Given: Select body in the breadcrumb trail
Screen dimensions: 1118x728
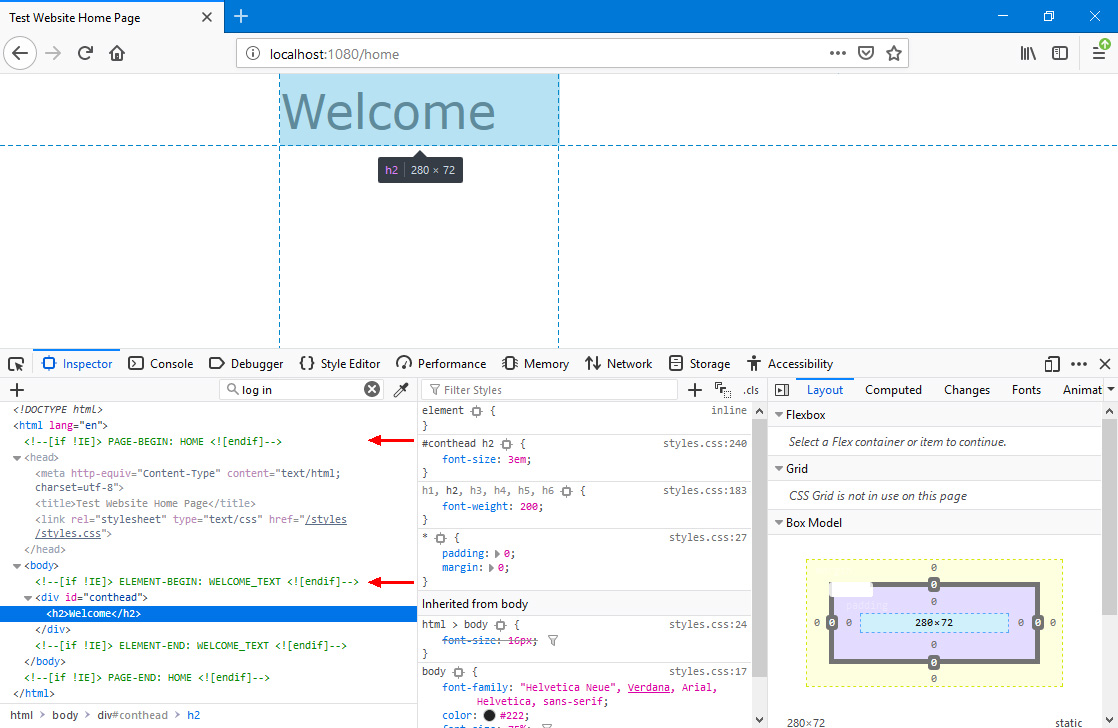Looking at the screenshot, I should (65, 715).
